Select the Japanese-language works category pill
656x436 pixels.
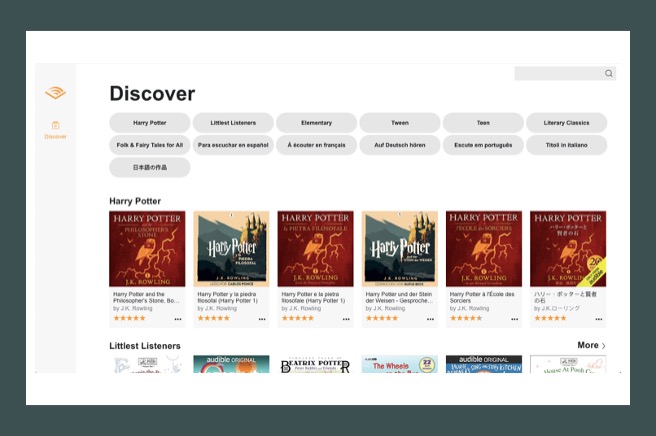[x=150, y=167]
